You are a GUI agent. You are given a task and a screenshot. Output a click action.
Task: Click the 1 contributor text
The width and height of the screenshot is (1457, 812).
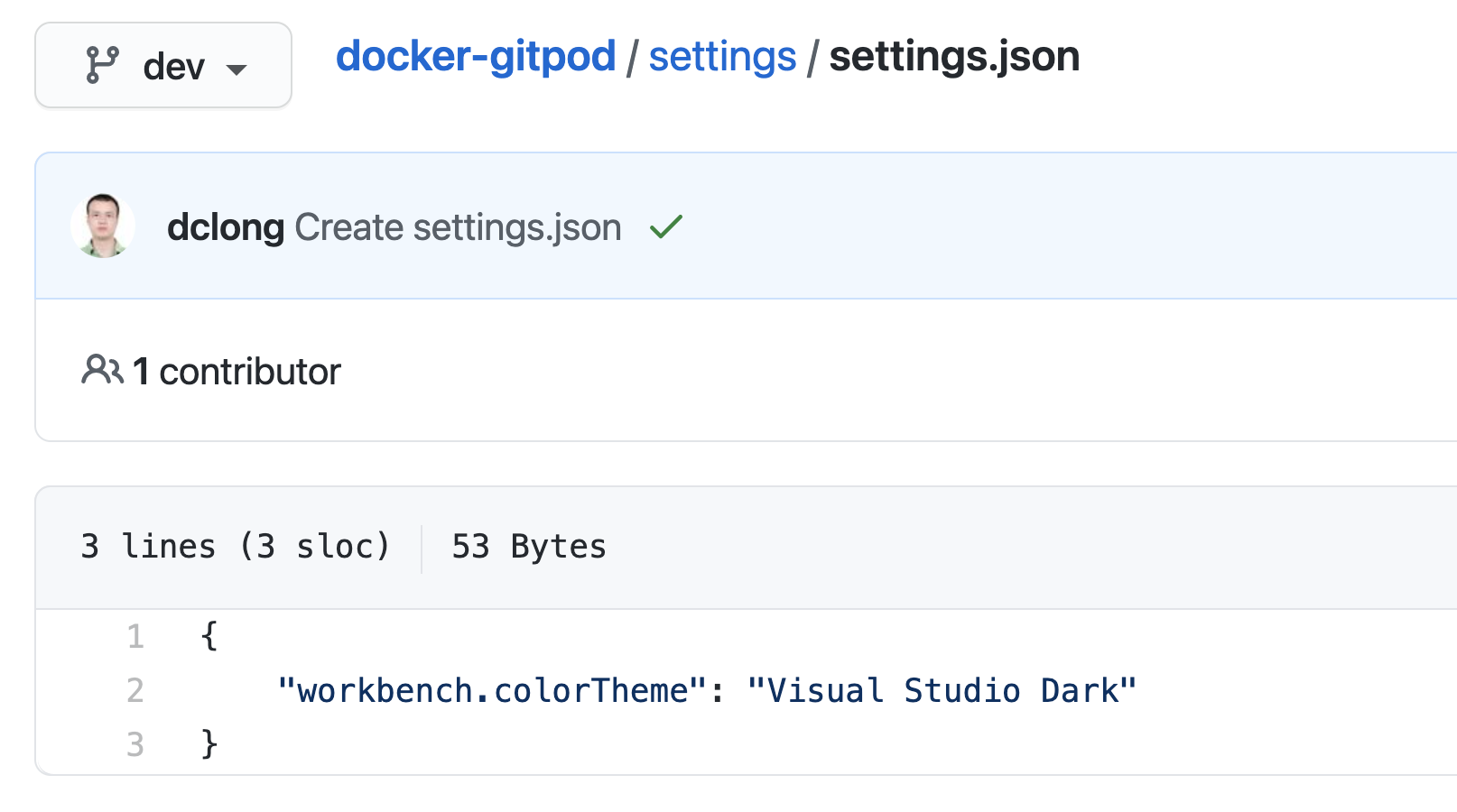pos(237,372)
